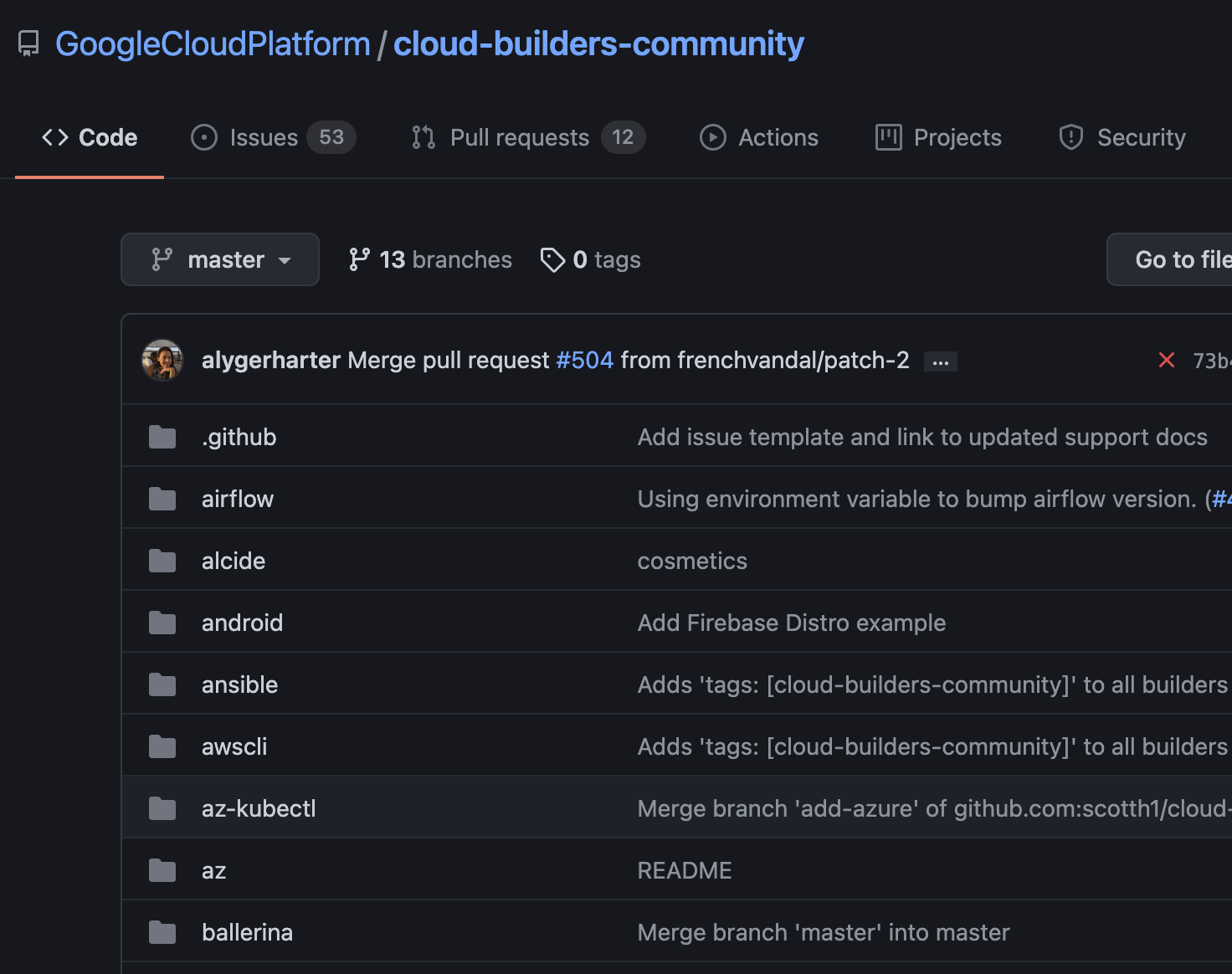Open the master branch dropdown
Screen dimensions: 1232x974
[220, 259]
